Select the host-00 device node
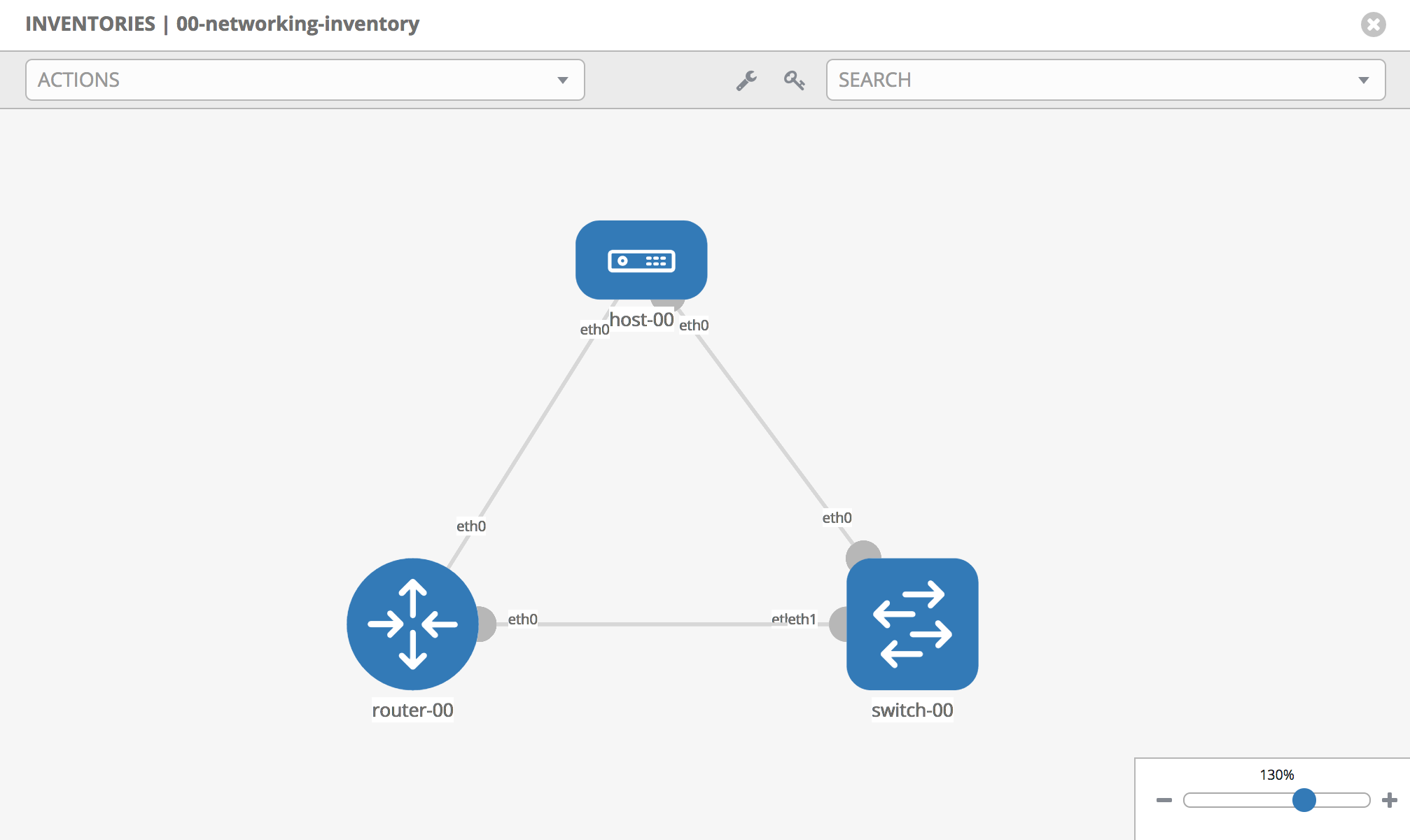Image resolution: width=1410 pixels, height=840 pixels. click(x=641, y=260)
